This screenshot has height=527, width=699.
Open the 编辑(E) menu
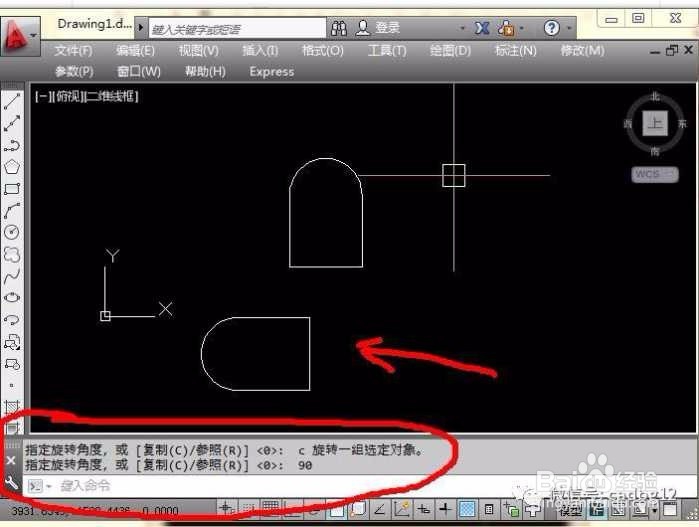(135, 51)
